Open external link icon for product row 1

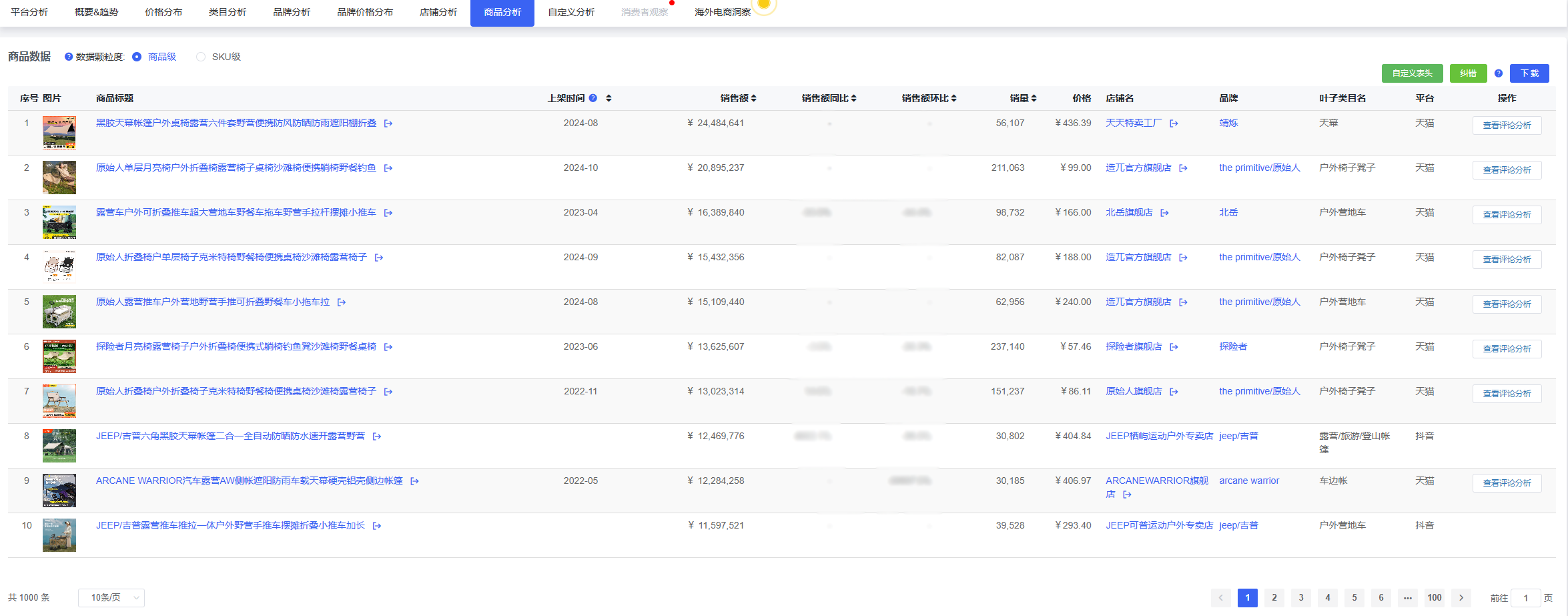point(388,123)
